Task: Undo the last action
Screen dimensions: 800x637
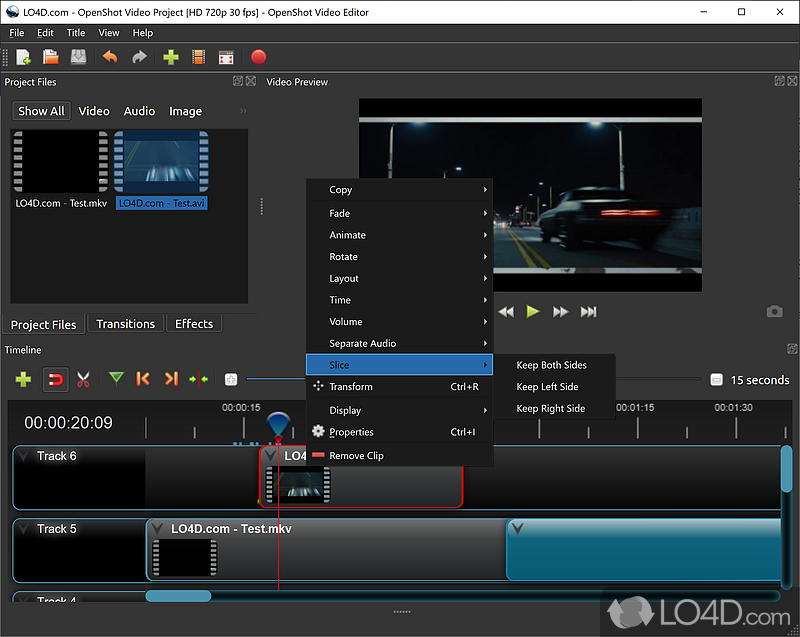Action: [110, 57]
